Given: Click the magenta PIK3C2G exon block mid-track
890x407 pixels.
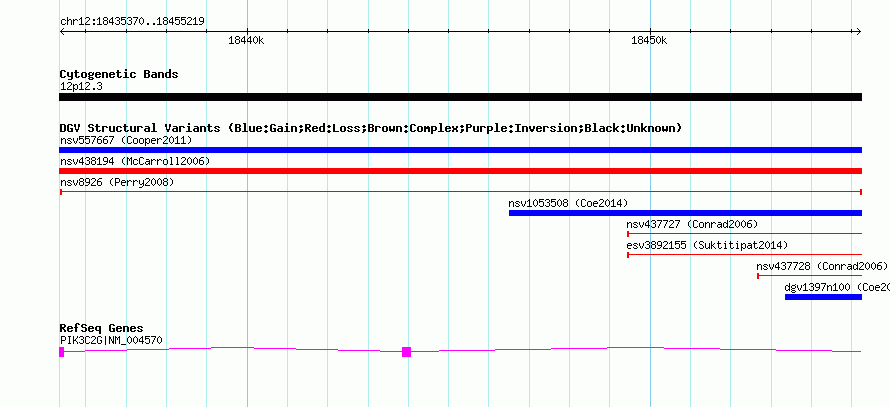Looking at the screenshot, I should click(406, 352).
